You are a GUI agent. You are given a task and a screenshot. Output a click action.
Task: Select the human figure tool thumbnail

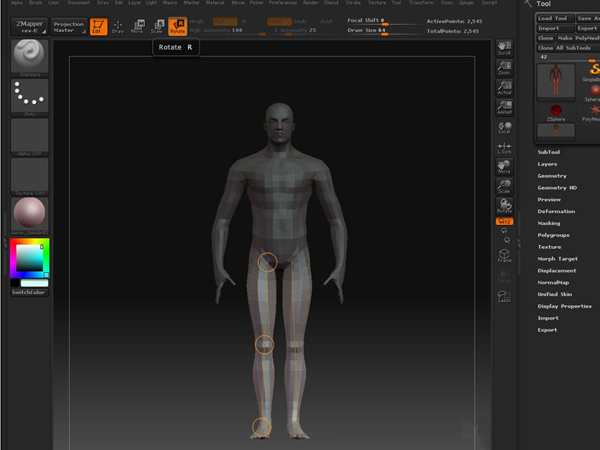click(556, 81)
